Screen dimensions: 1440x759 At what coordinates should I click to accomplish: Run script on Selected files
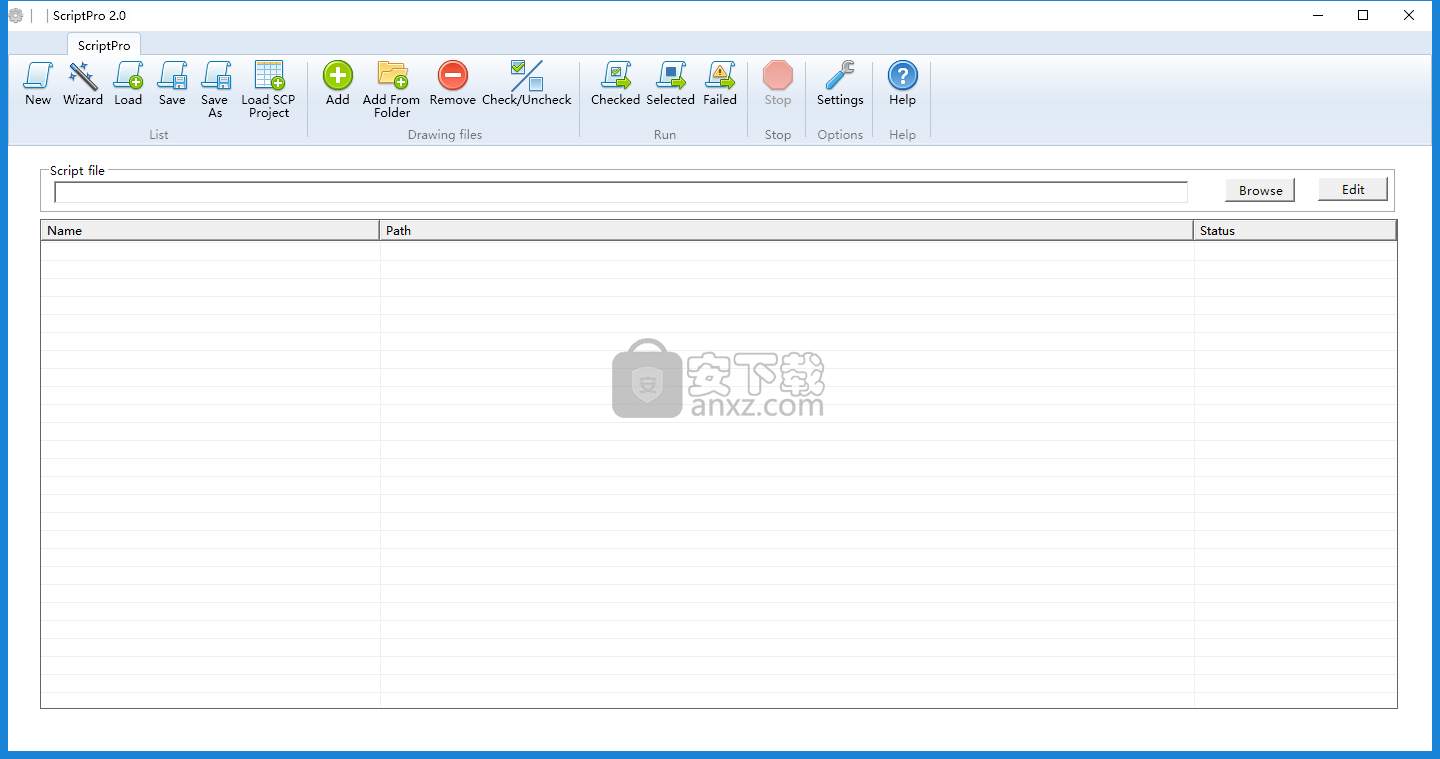670,84
